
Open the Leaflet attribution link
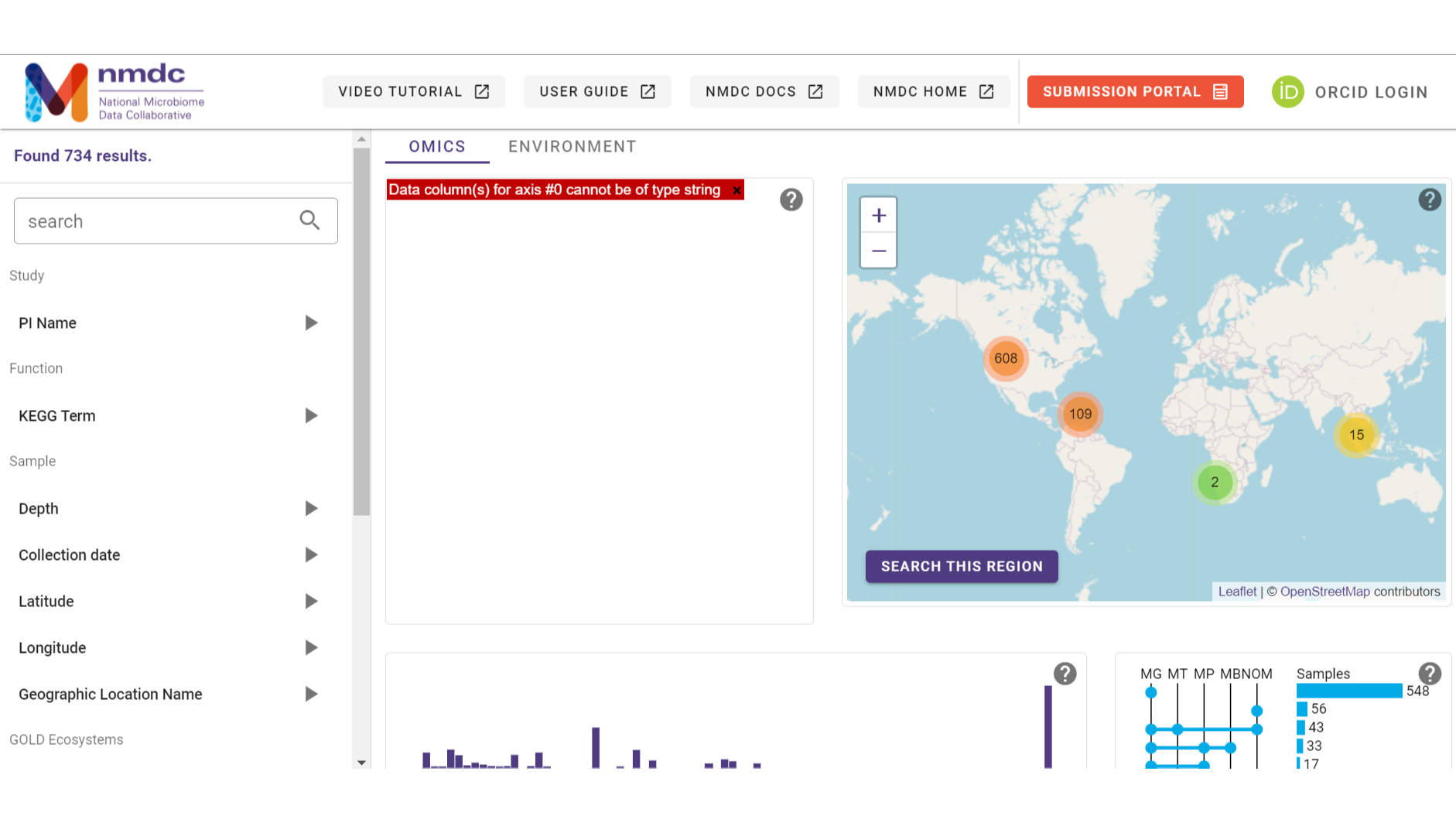click(x=1237, y=592)
